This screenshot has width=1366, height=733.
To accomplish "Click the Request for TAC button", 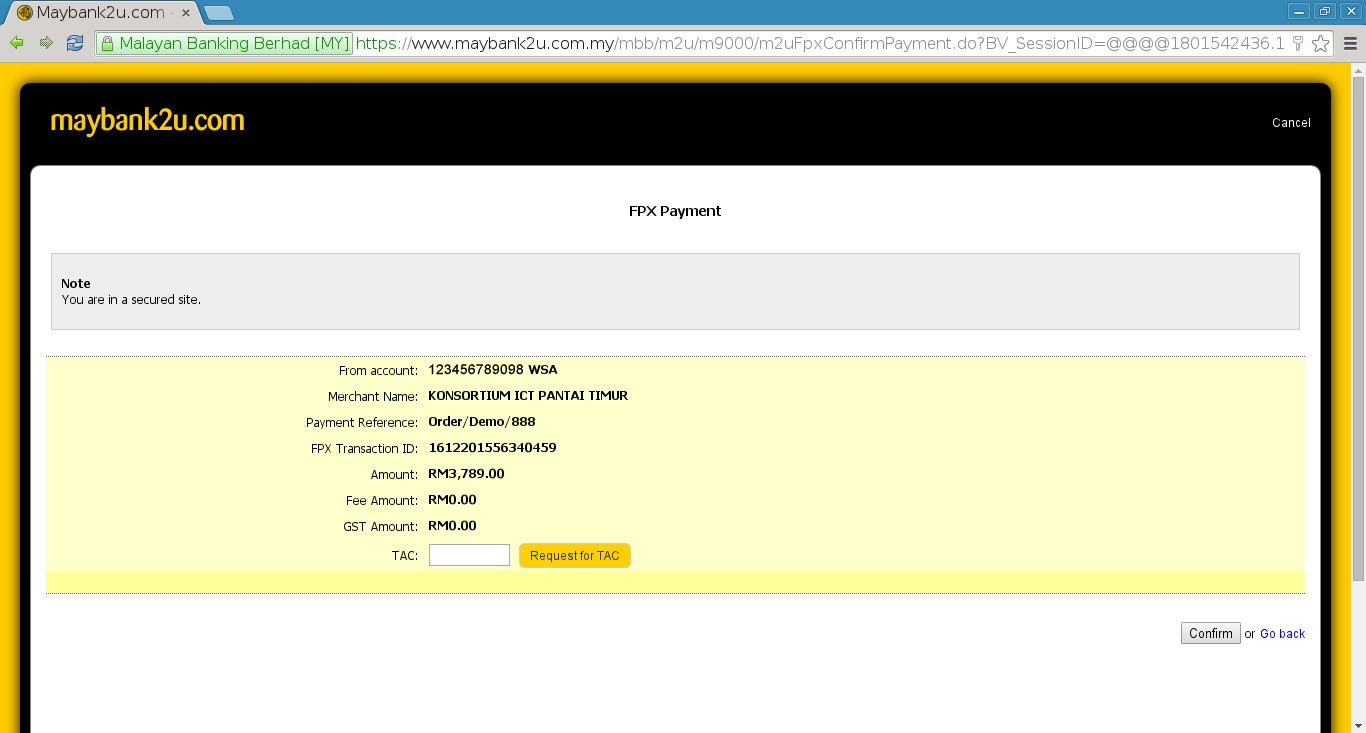I will coord(575,555).
